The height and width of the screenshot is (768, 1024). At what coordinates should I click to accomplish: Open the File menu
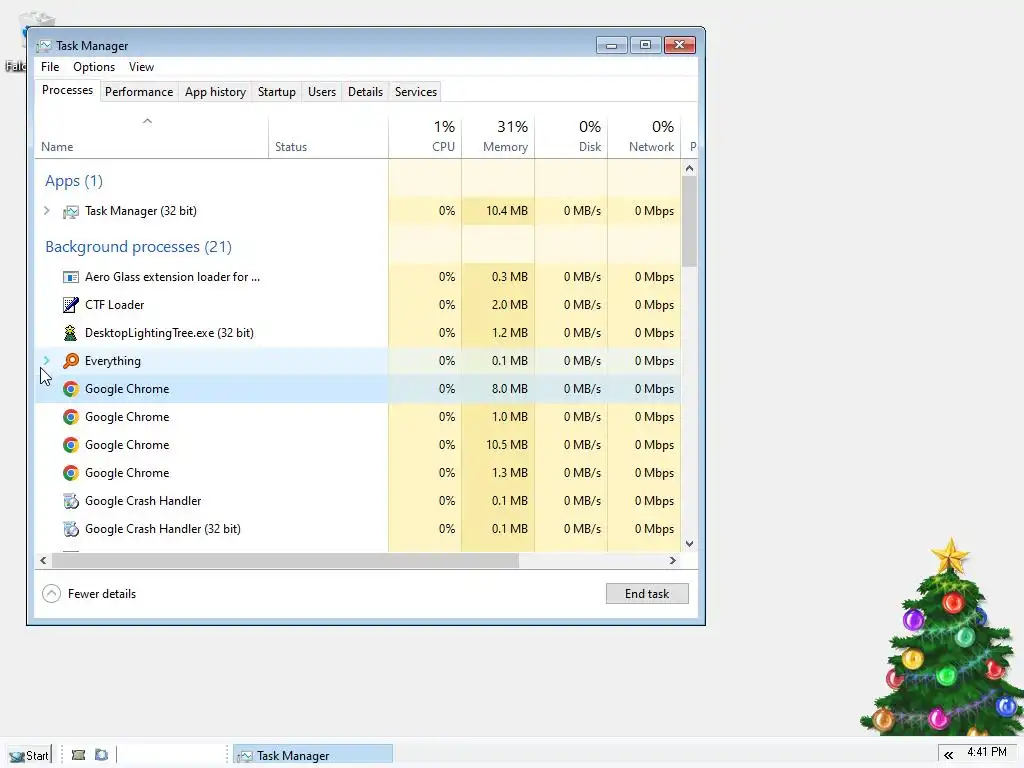click(50, 67)
